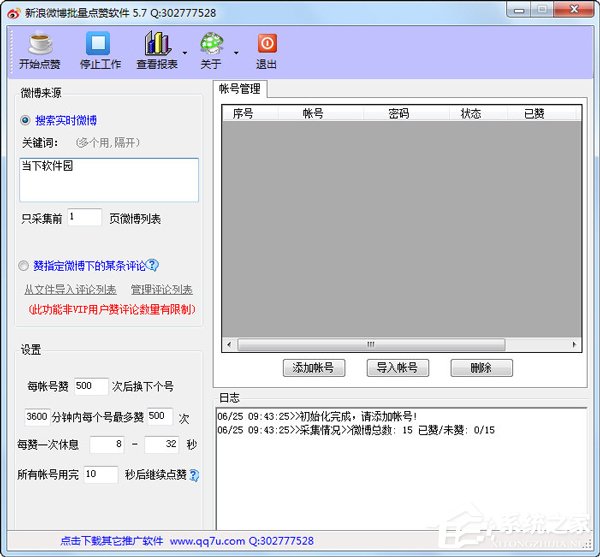
Task: Click log line 采集情况>>微博总数: 15
Action: point(356,430)
